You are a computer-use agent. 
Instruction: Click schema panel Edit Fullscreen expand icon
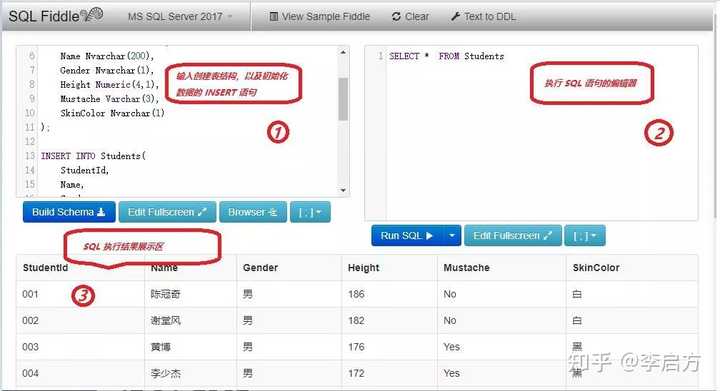pos(202,212)
